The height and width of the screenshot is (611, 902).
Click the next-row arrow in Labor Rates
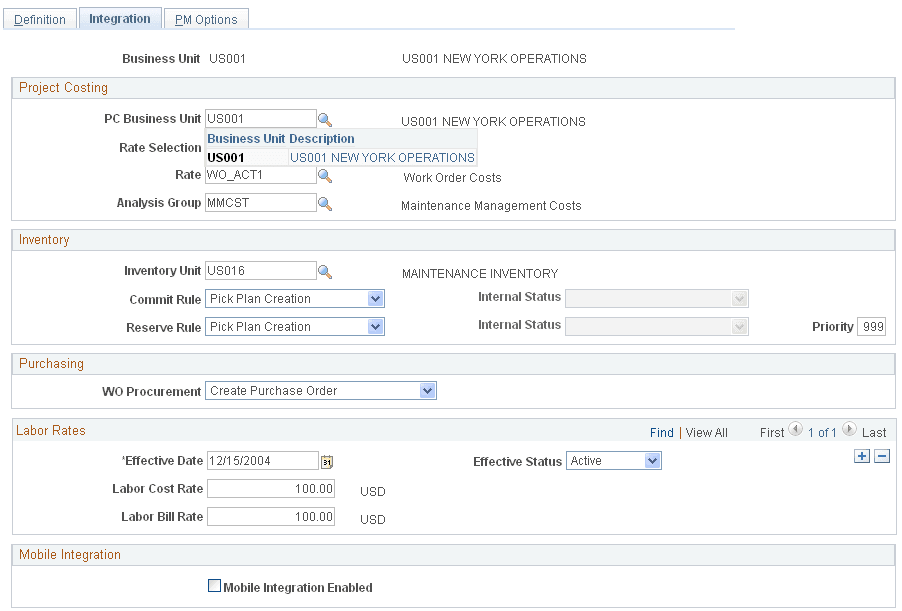[x=847, y=430]
